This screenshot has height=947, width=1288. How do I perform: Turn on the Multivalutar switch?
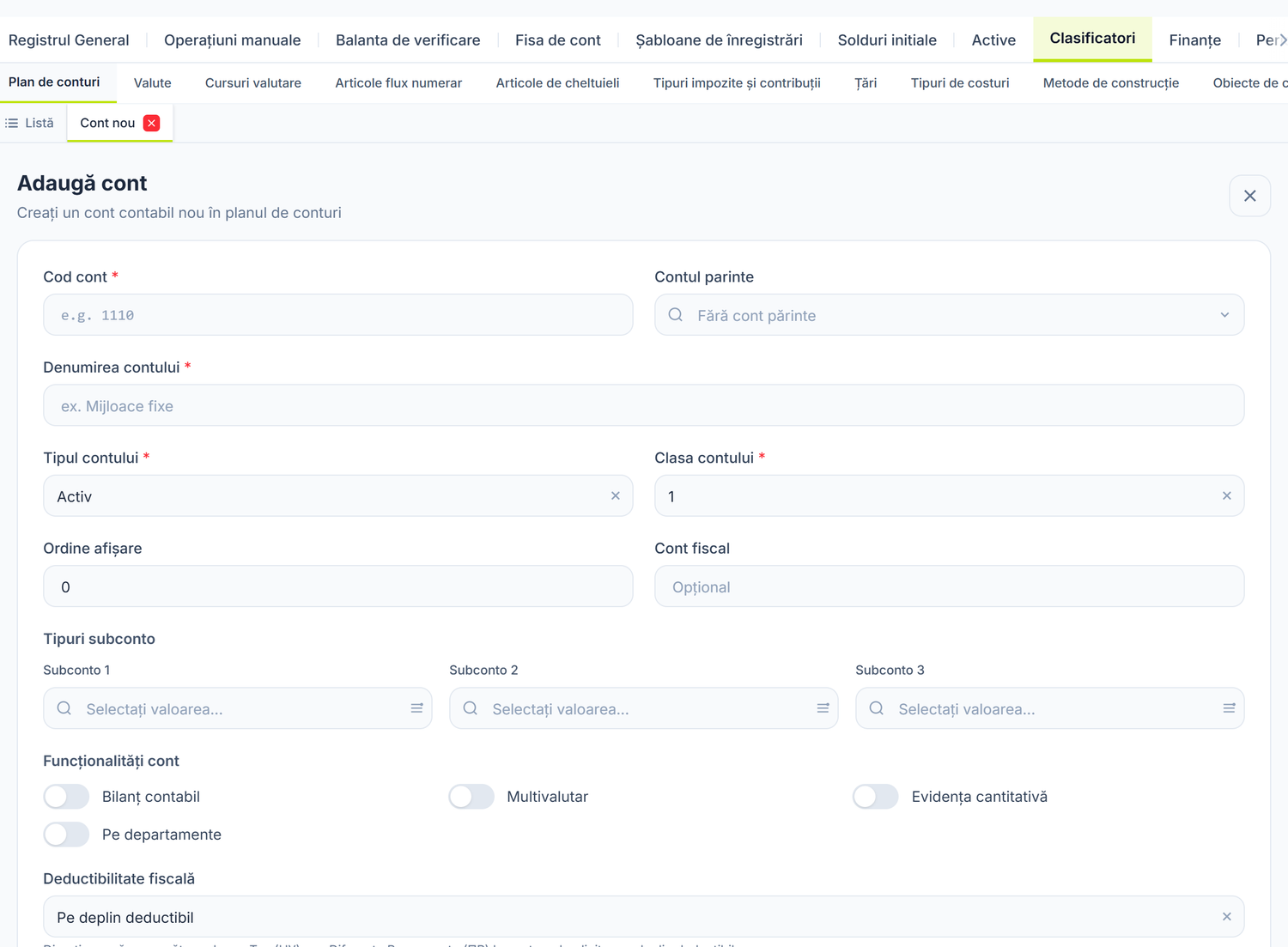coord(471,797)
